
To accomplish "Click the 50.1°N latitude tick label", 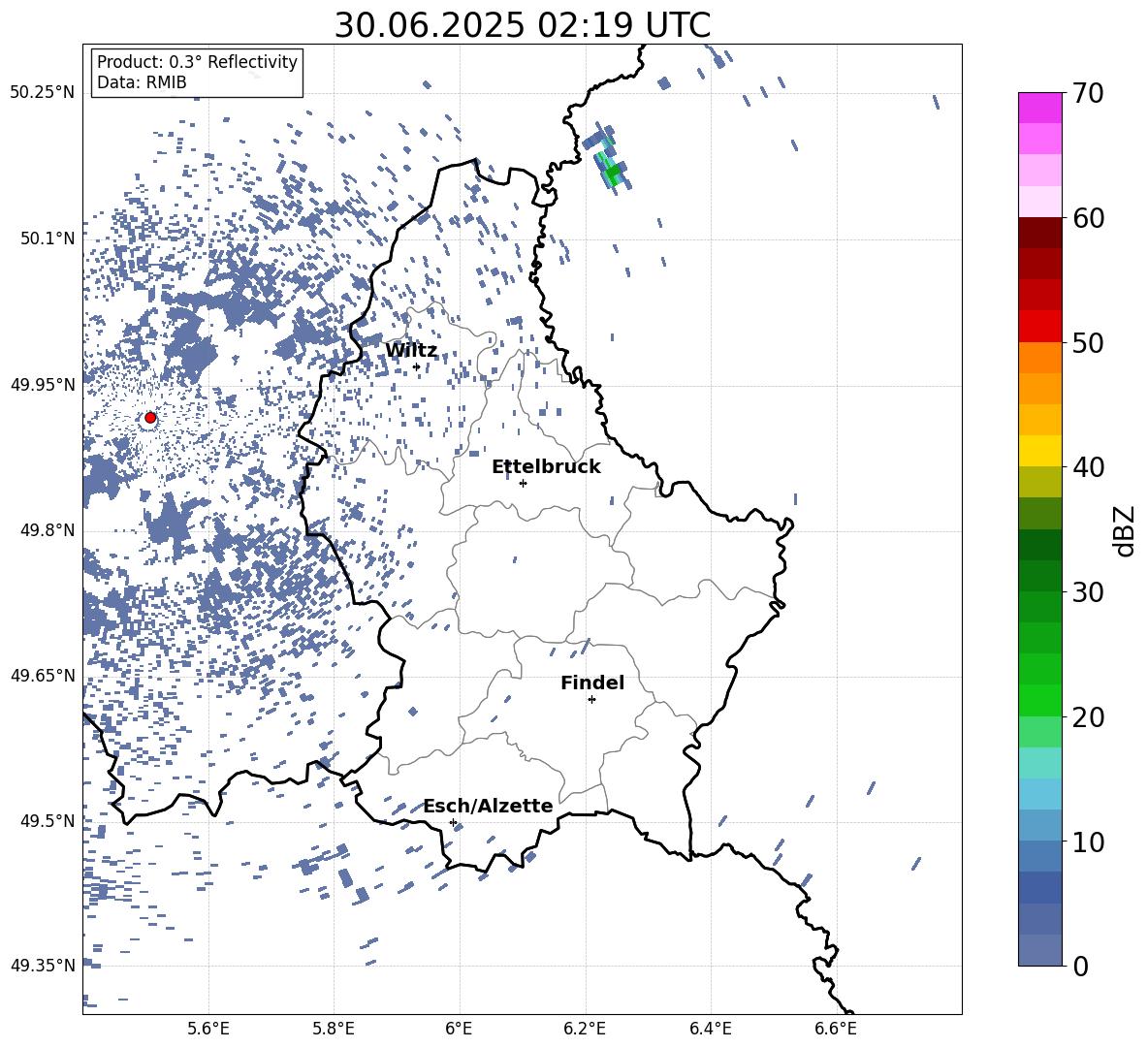I will click(48, 238).
